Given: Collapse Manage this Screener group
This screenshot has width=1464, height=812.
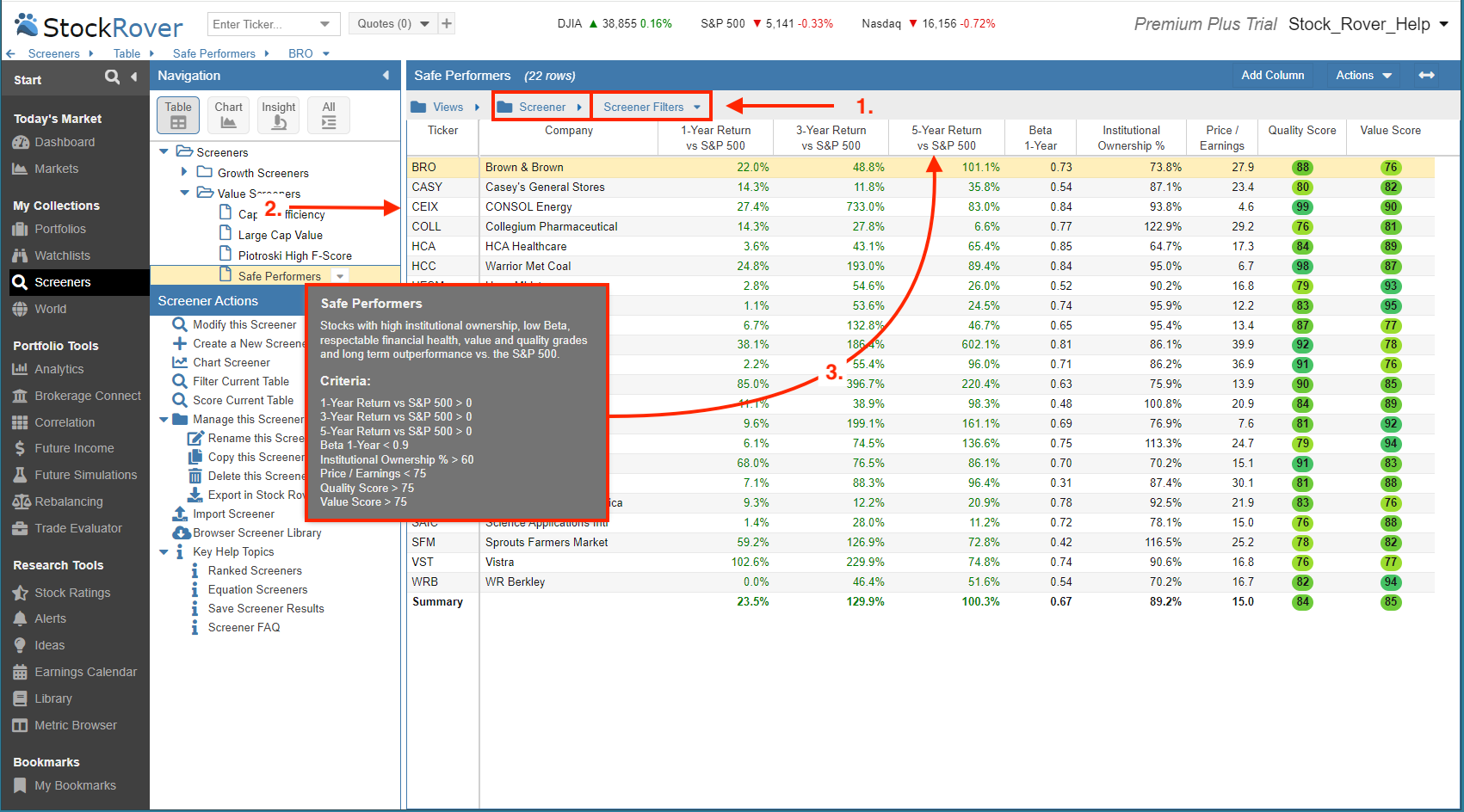Looking at the screenshot, I should [x=164, y=420].
